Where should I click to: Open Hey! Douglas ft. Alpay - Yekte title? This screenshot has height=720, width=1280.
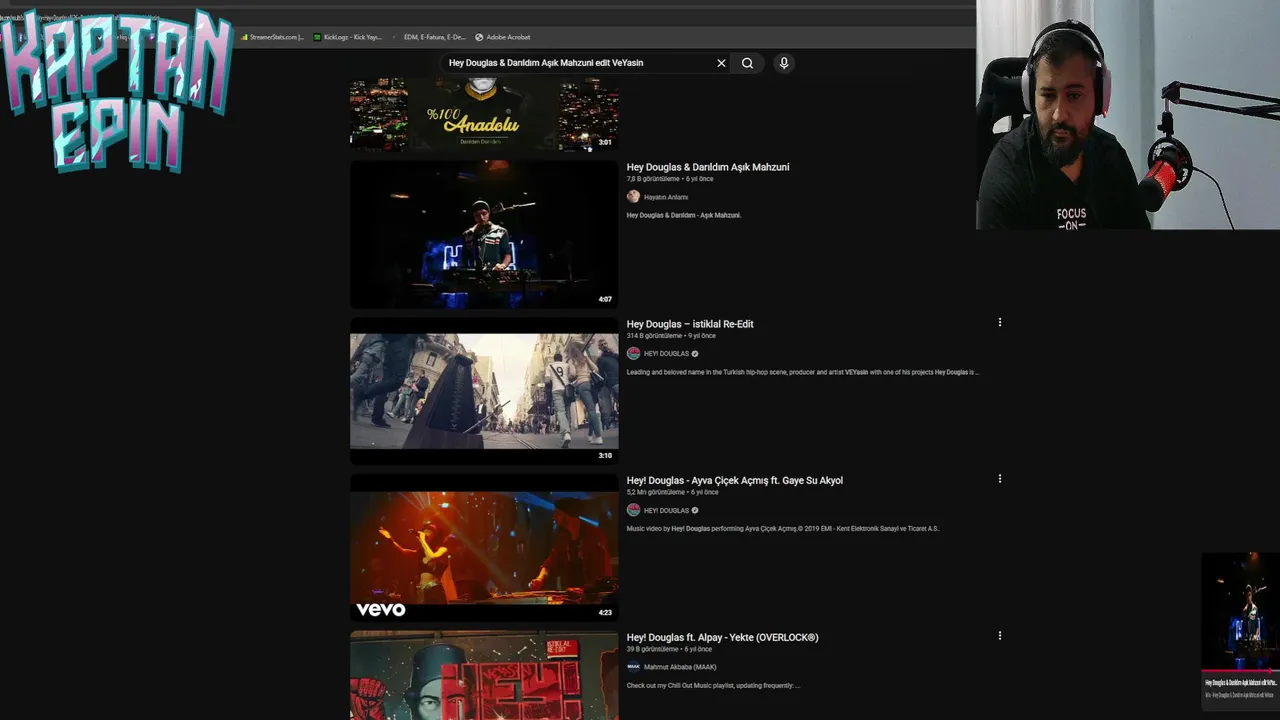pos(722,637)
